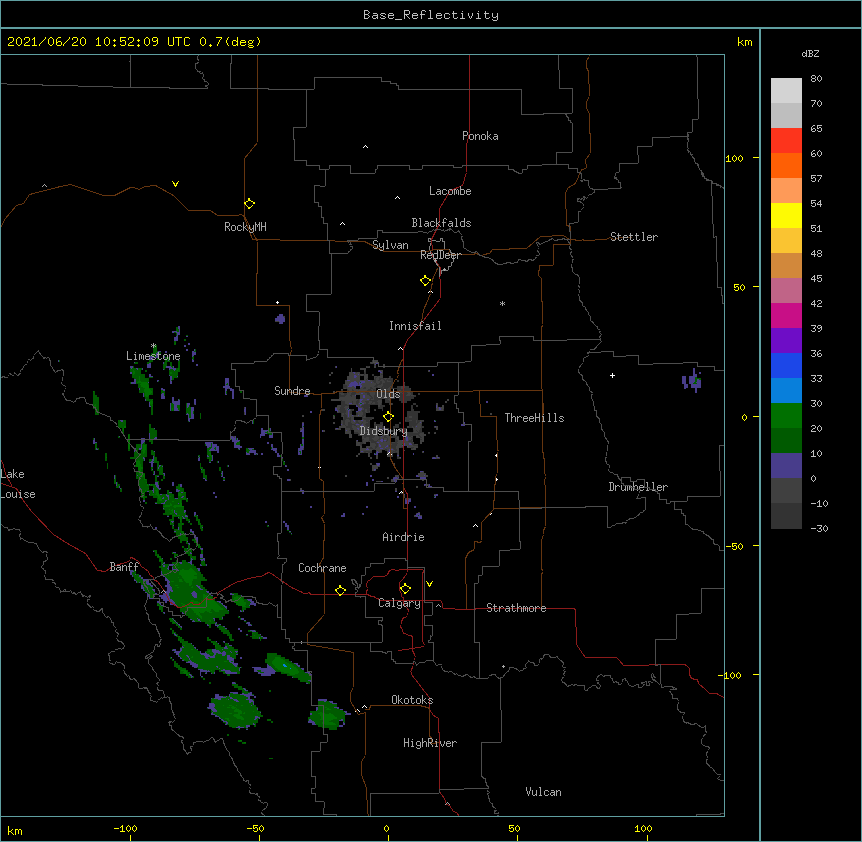
Task: Select the magenta 42-39 dBZ legend swatch
Action: click(x=786, y=315)
